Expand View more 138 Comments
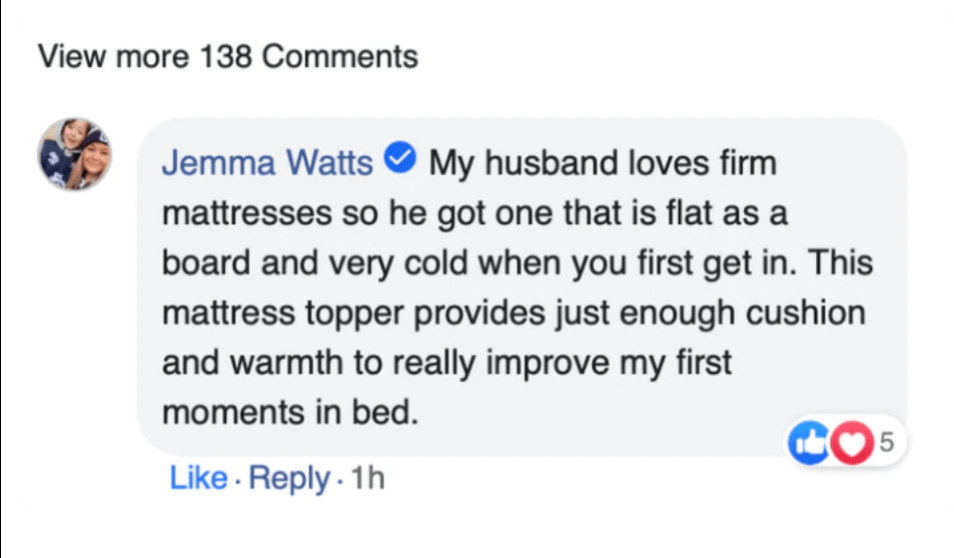The width and height of the screenshot is (954, 558). coord(228,56)
